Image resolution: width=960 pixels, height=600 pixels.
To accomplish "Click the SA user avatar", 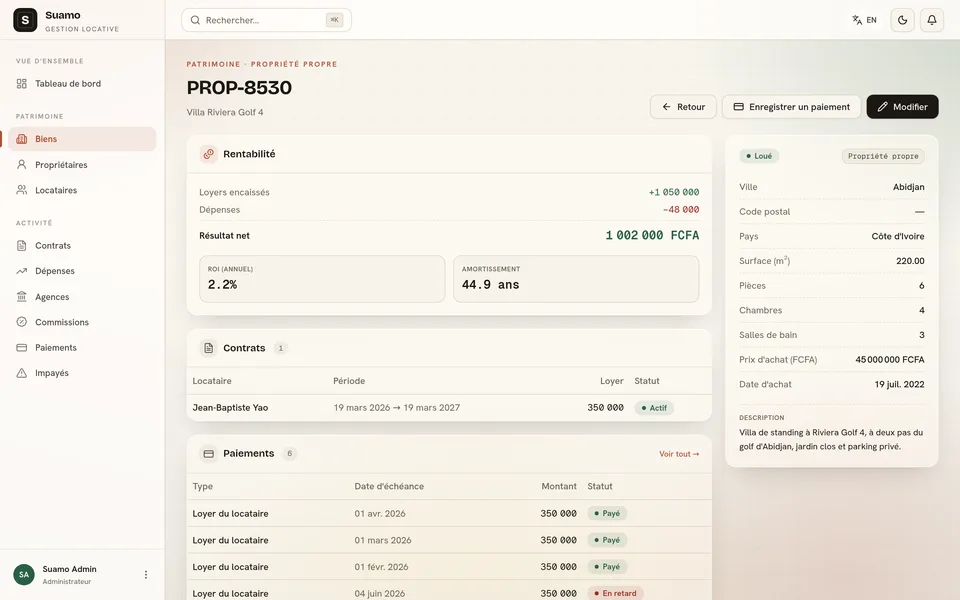I will tap(24, 575).
